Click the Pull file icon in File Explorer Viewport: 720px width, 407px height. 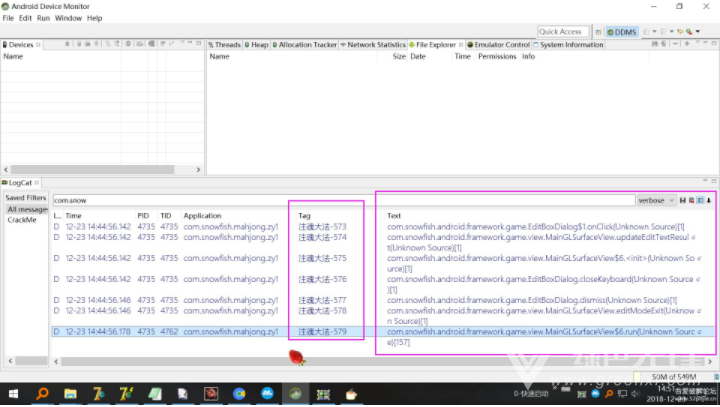(655, 44)
